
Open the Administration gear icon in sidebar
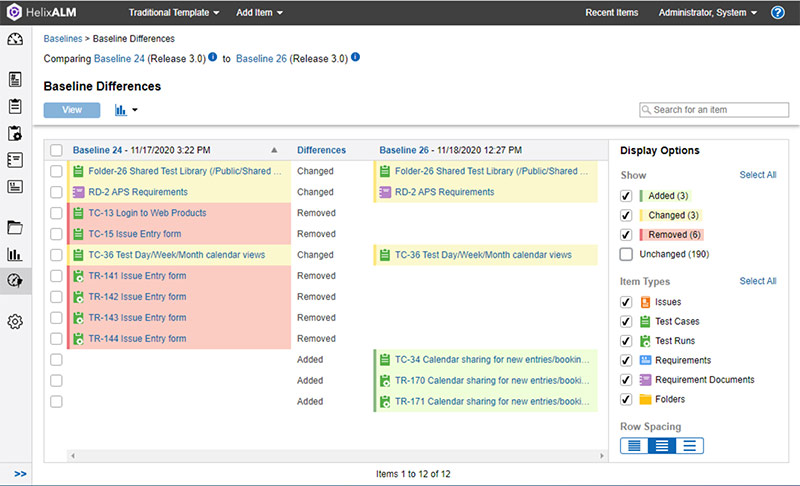click(15, 321)
